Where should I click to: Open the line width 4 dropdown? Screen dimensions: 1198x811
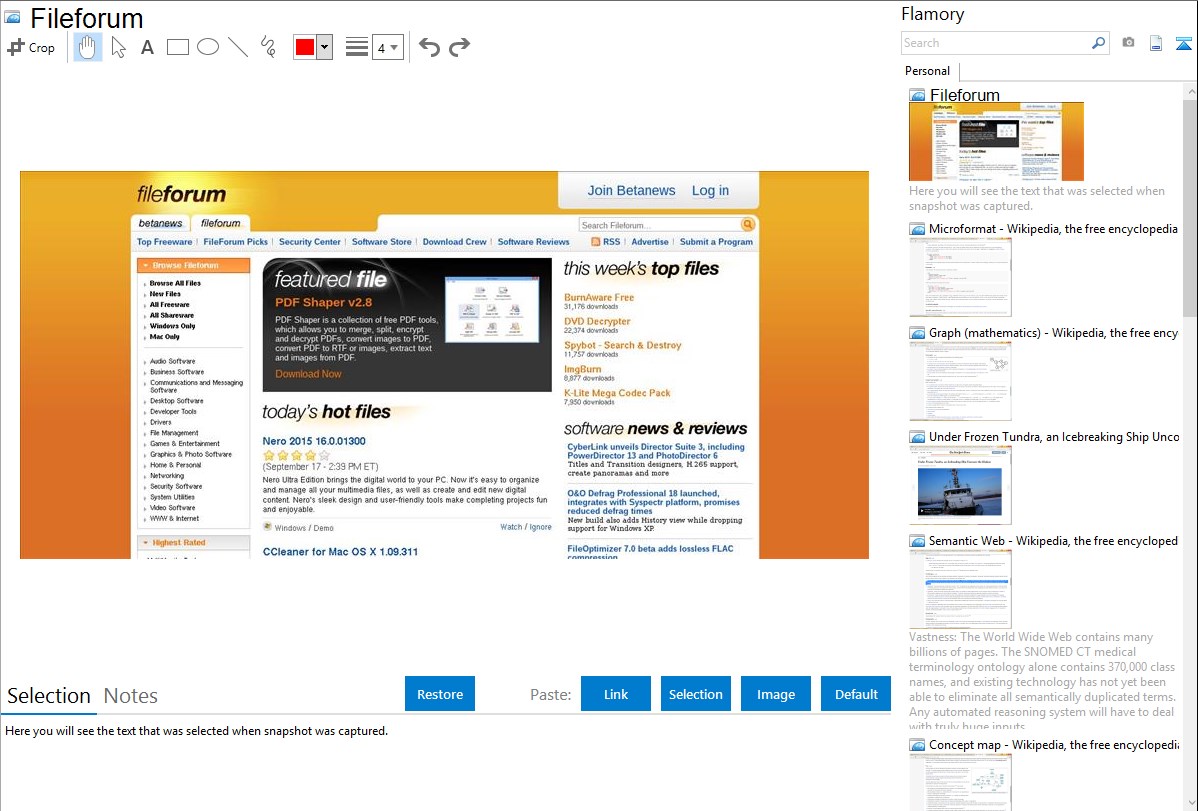387,47
